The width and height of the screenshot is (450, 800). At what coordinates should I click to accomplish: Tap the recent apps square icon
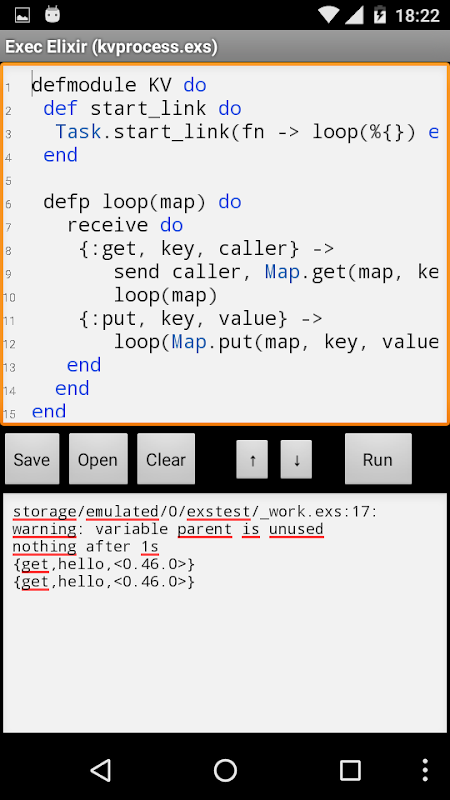[x=350, y=769]
